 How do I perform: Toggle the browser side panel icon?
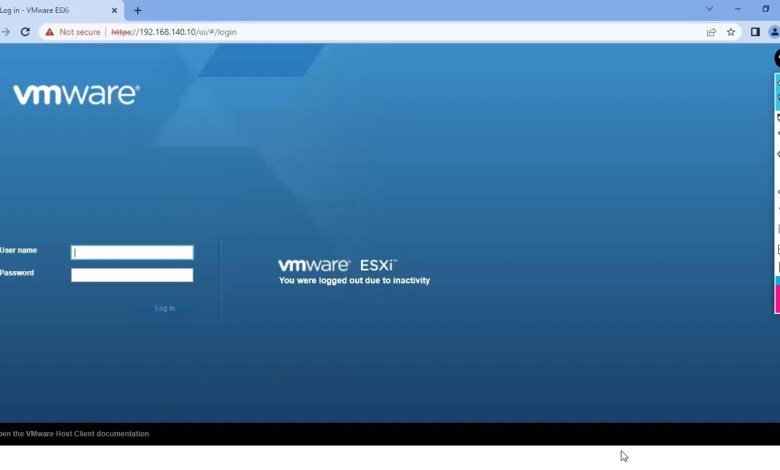[x=755, y=32]
